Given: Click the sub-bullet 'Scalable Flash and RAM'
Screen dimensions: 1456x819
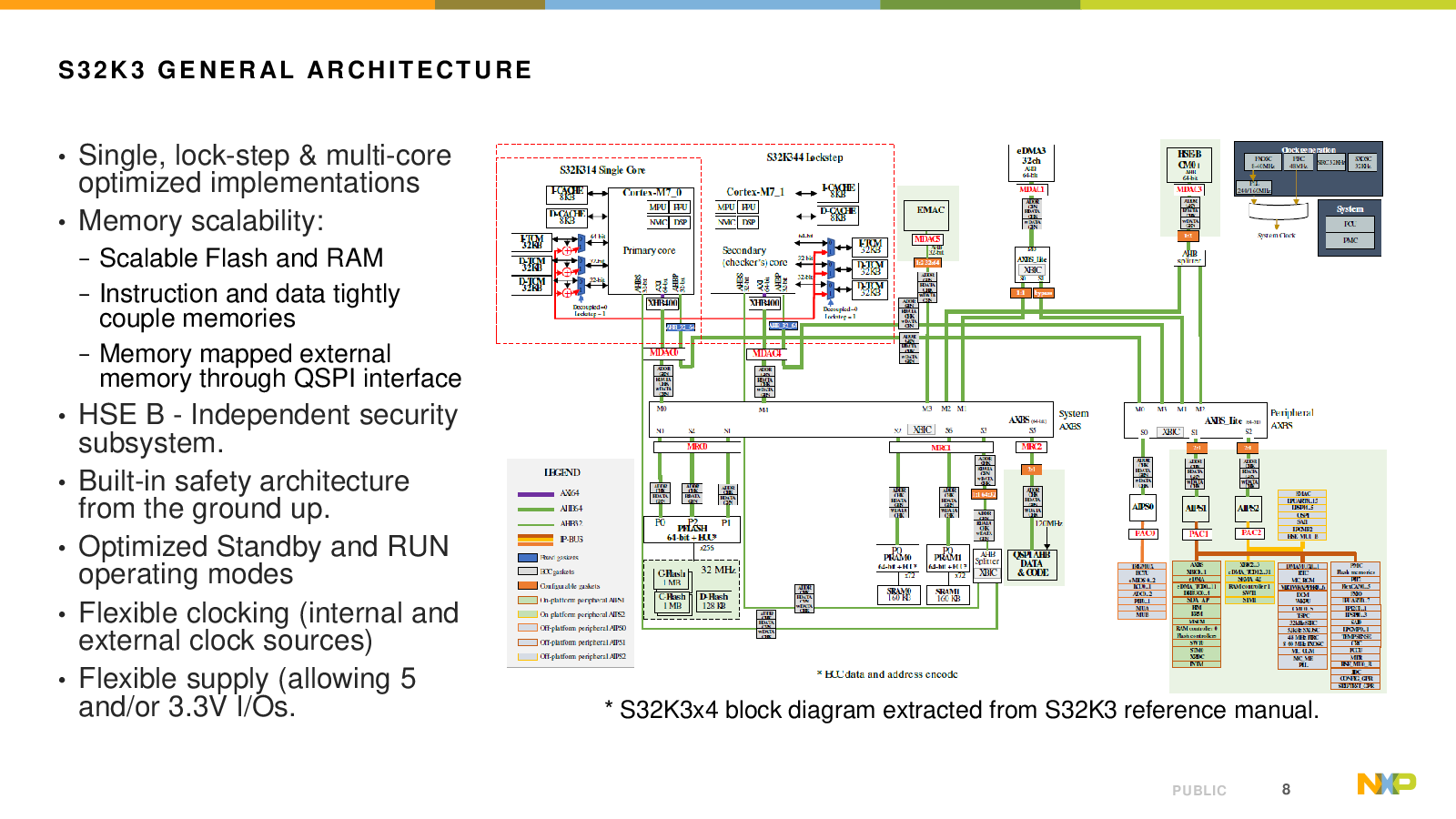Looking at the screenshot, I should pos(241,258).
